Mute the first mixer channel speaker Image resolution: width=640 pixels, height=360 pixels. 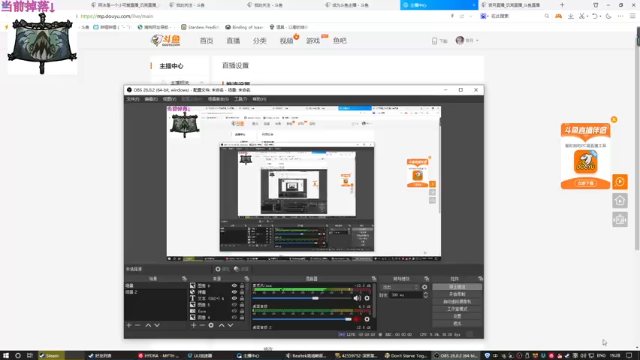point(357,298)
